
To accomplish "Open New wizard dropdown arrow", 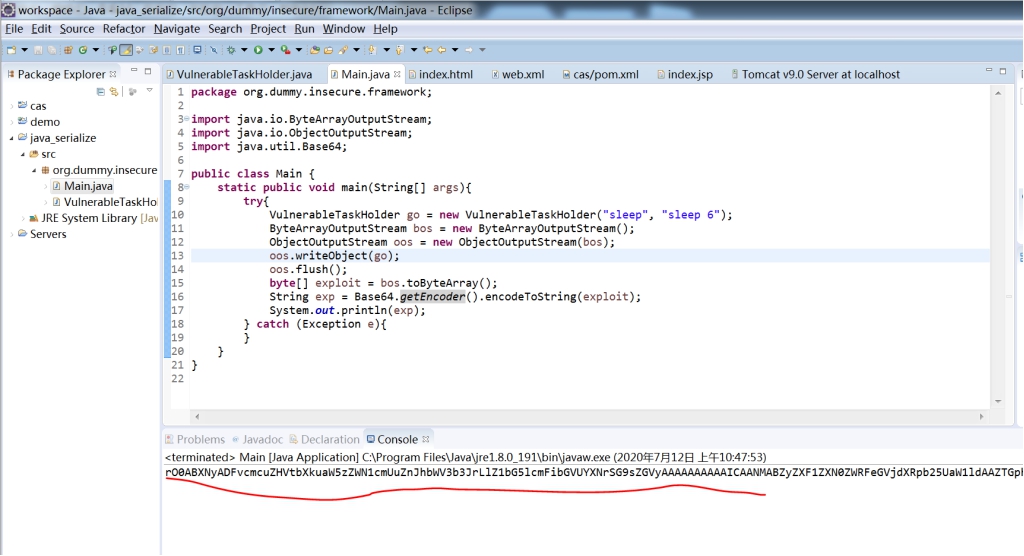I will tap(24, 50).
